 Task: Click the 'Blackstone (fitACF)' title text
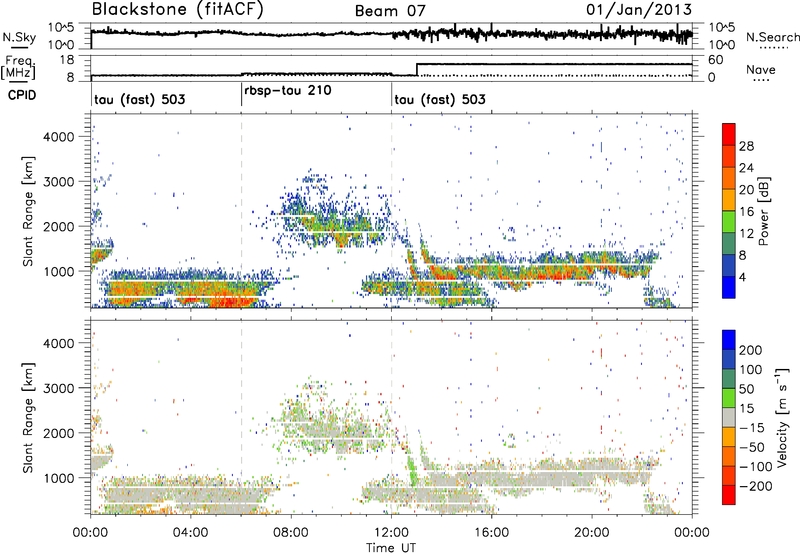[178, 10]
